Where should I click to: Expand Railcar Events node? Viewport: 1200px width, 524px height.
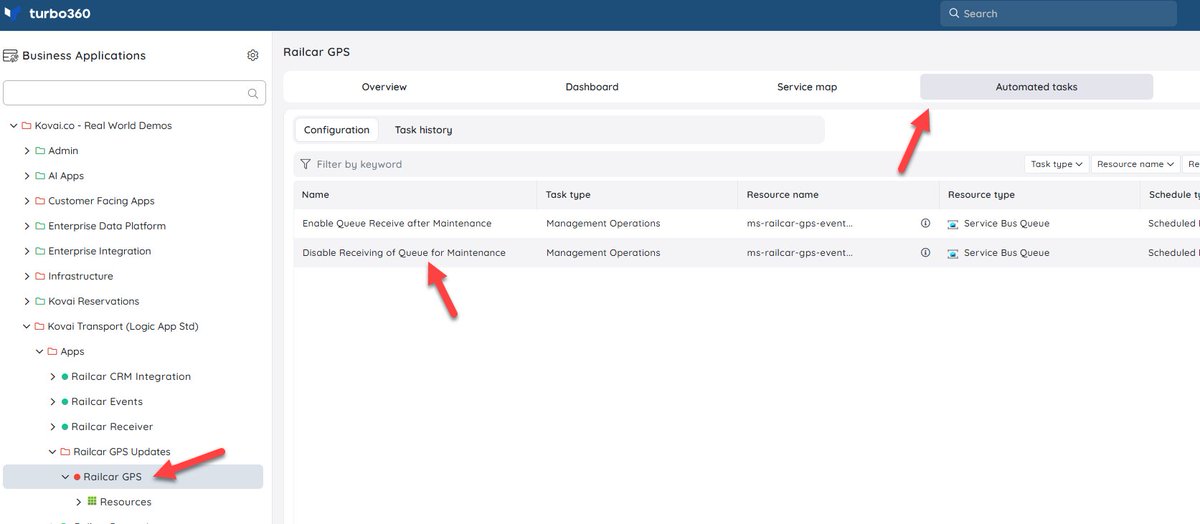point(53,402)
